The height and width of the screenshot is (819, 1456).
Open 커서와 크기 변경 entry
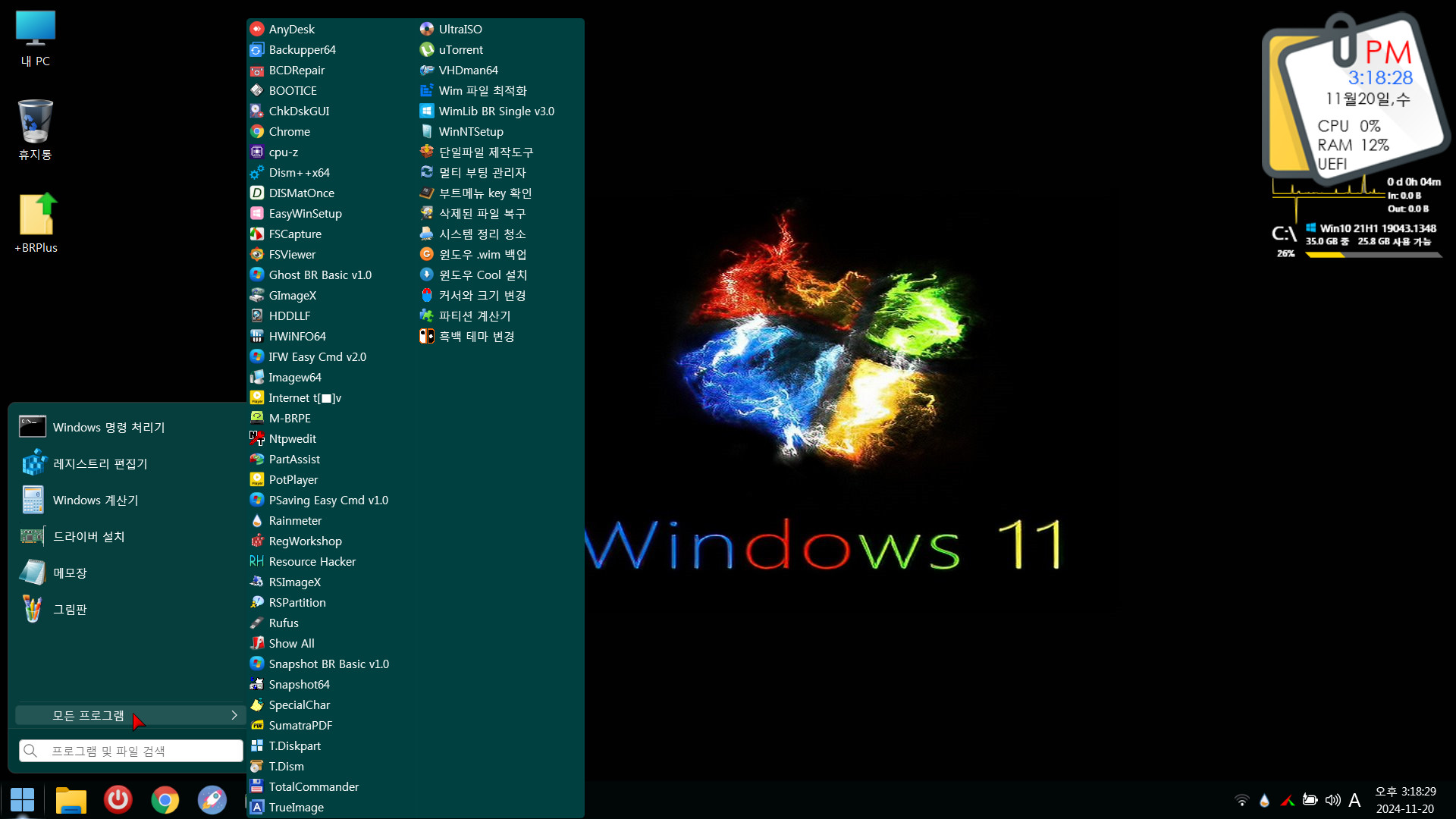472,295
